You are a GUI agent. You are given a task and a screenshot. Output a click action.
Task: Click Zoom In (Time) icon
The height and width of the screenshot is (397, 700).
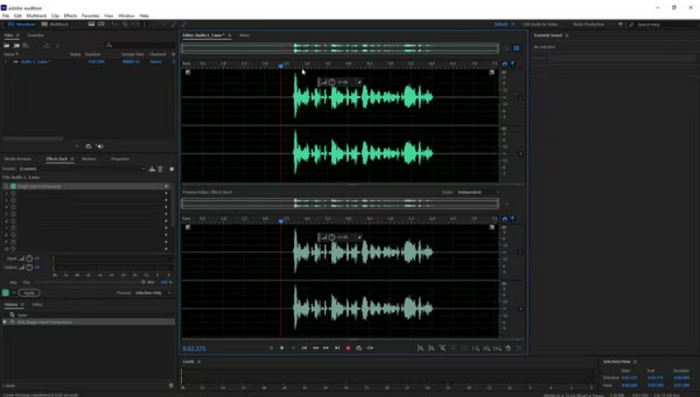coord(442,348)
